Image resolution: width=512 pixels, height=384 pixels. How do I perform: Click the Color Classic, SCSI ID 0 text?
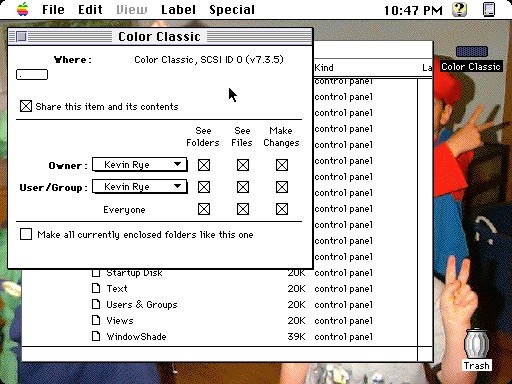click(x=209, y=60)
